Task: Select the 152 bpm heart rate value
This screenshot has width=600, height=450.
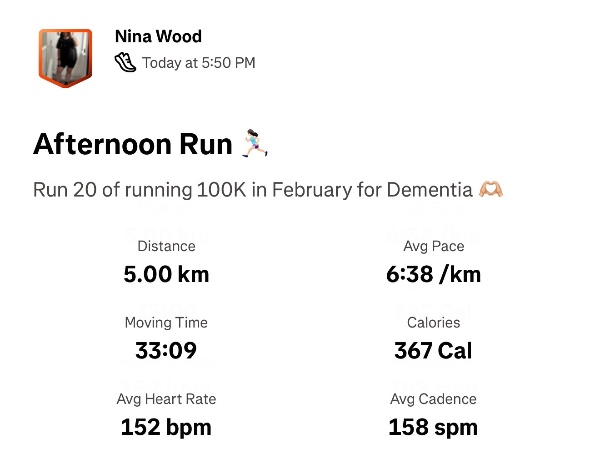Action: [x=166, y=428]
